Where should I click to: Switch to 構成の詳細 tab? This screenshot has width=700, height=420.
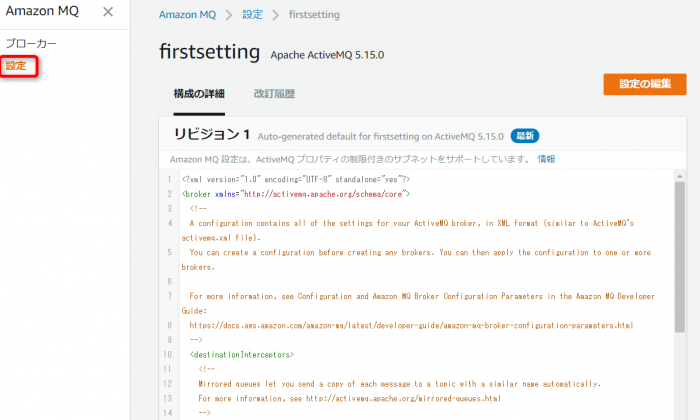pos(199,94)
